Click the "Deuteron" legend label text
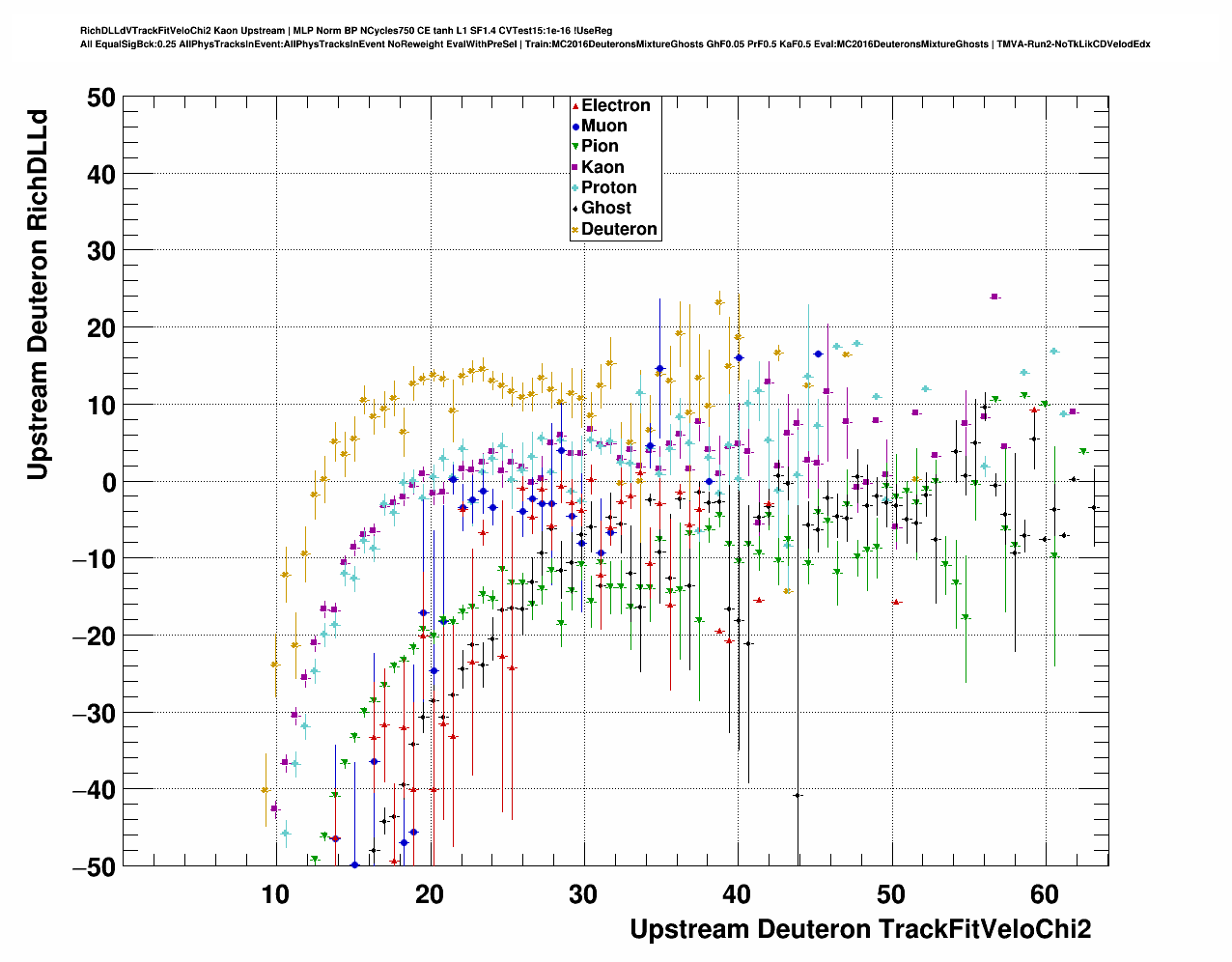Image resolution: width=1232 pixels, height=962 pixels. click(619, 229)
